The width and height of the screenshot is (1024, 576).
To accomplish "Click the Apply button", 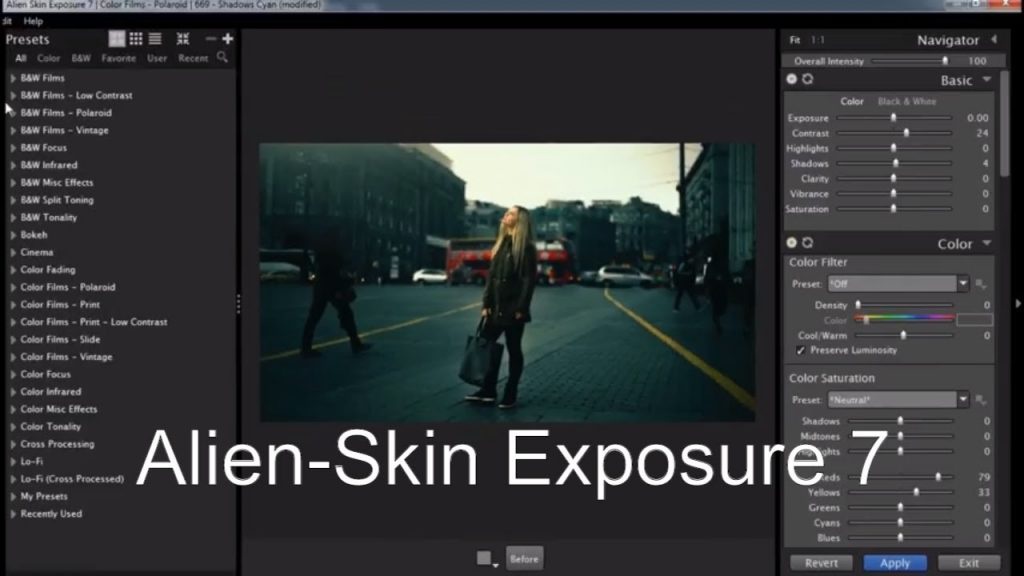I will (x=895, y=563).
